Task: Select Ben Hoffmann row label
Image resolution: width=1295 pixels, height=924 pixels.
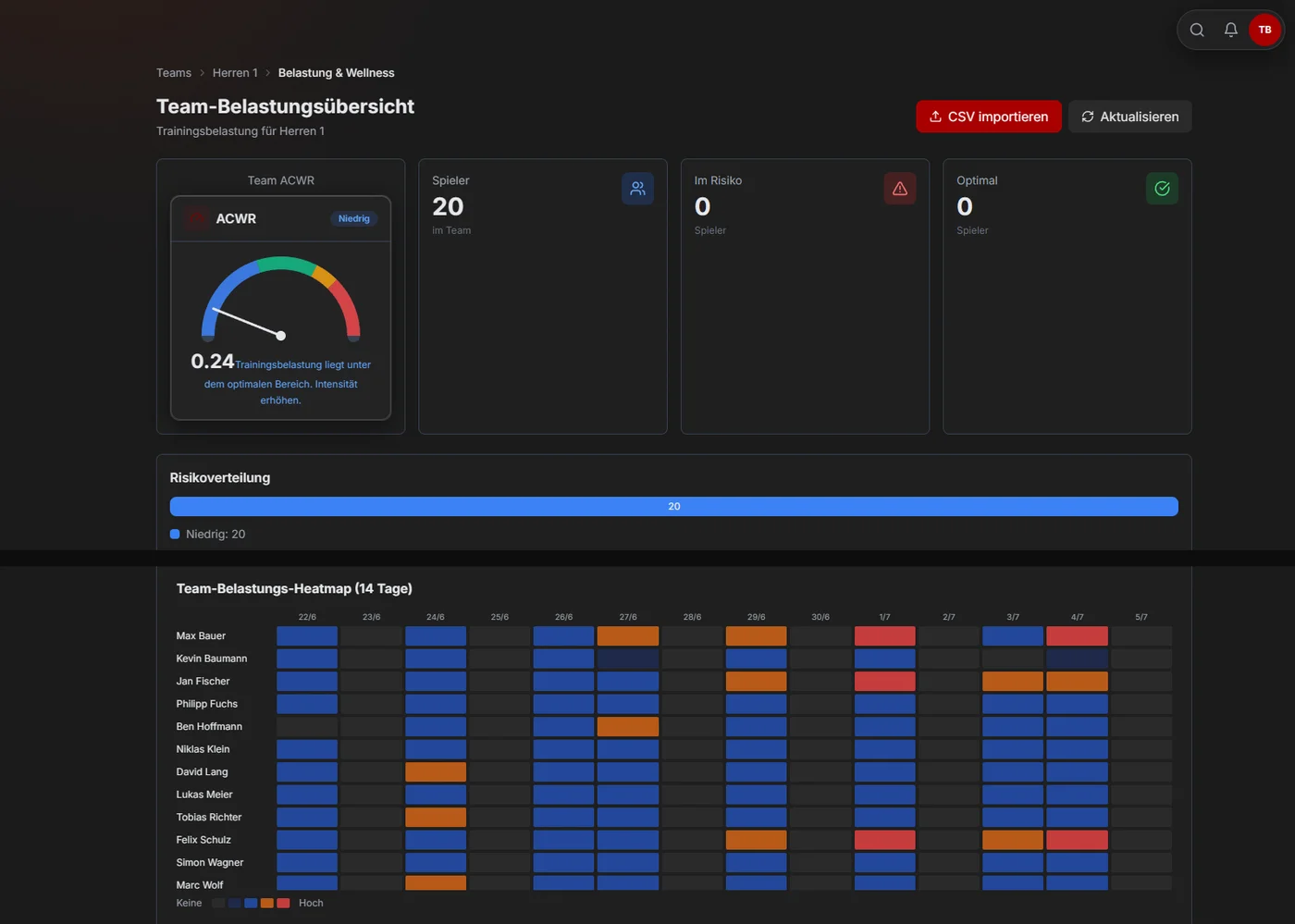Action: [209, 727]
